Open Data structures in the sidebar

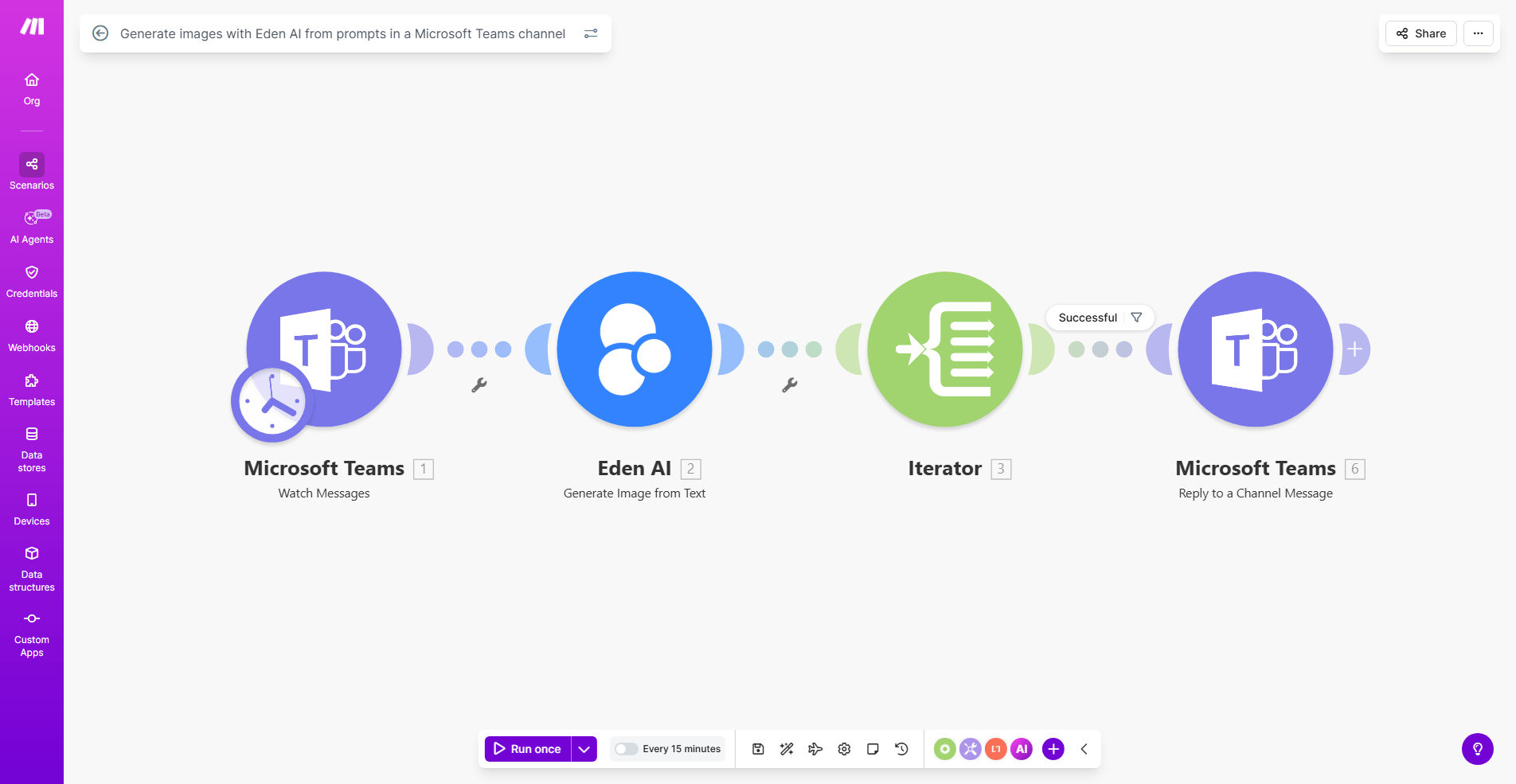click(32, 569)
